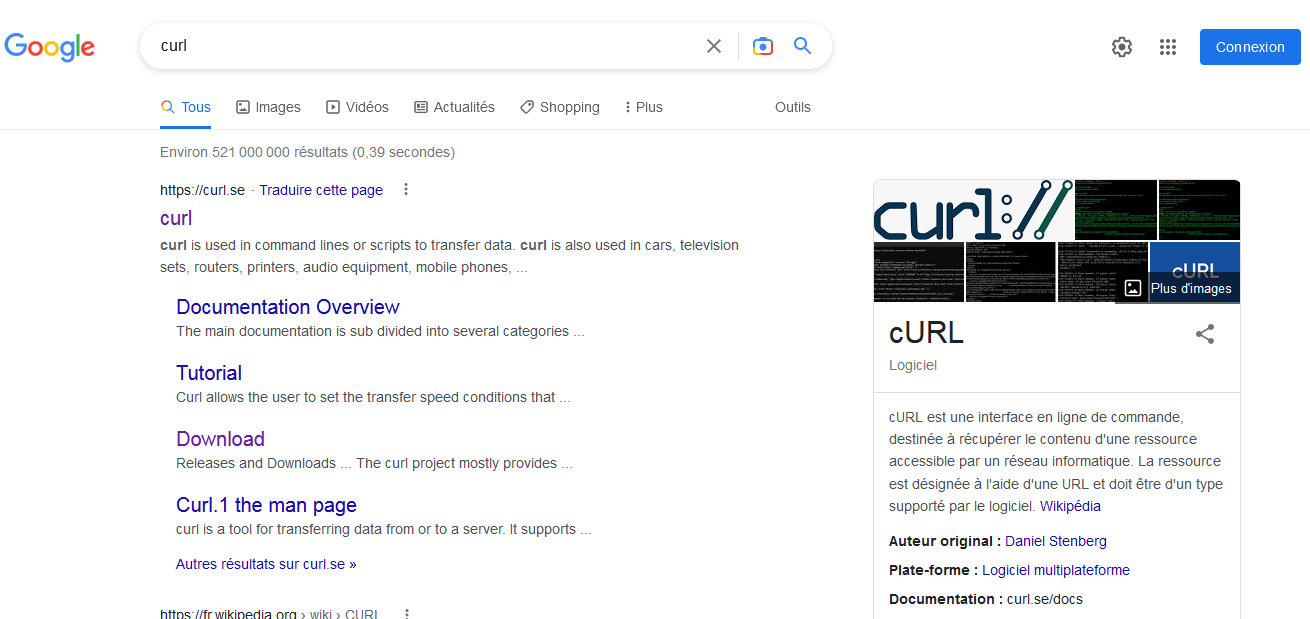
Task: Click Autres résultats sur curl.se
Action: tap(266, 564)
